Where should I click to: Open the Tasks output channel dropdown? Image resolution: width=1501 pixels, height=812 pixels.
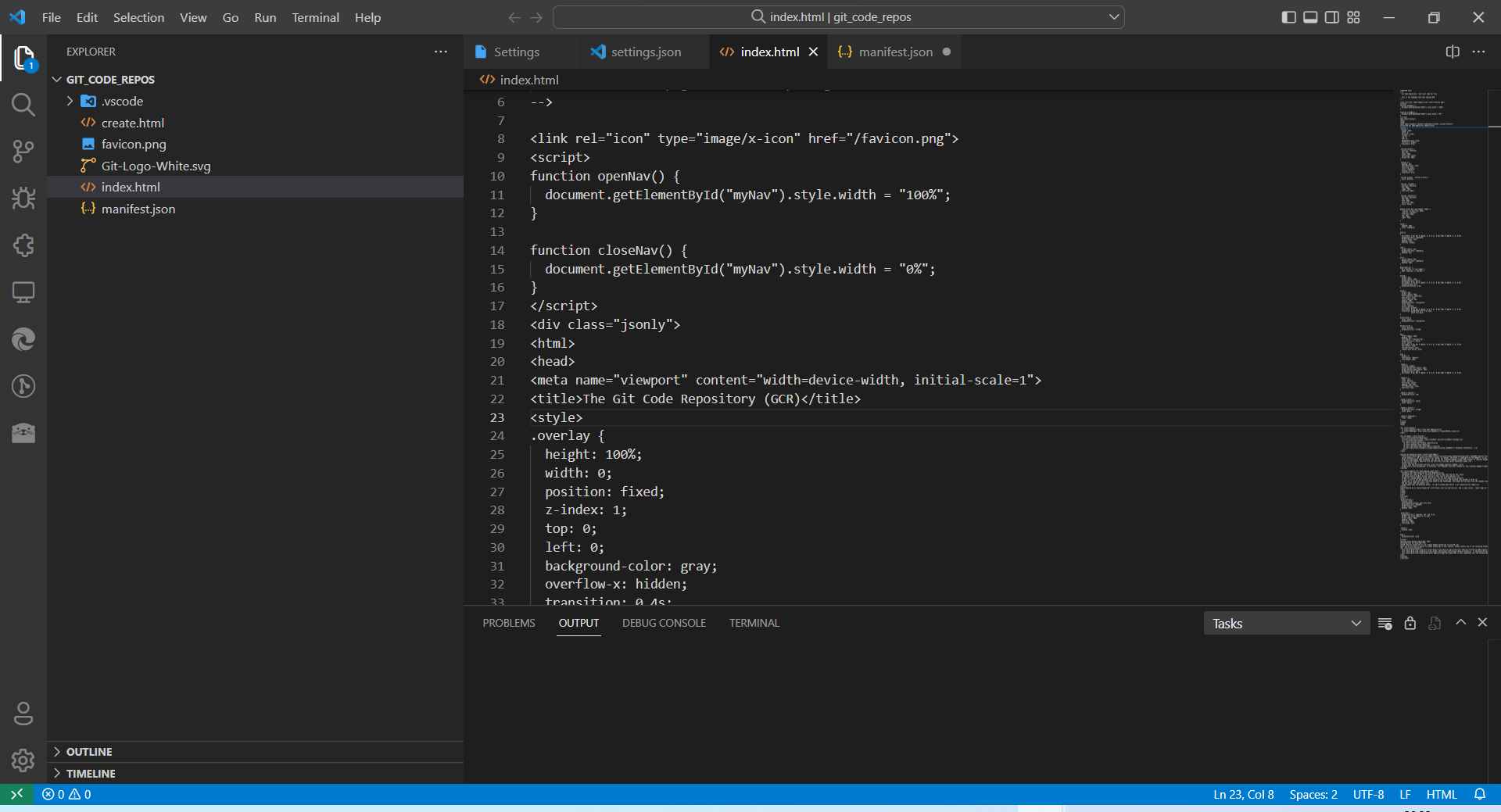[1286, 623]
